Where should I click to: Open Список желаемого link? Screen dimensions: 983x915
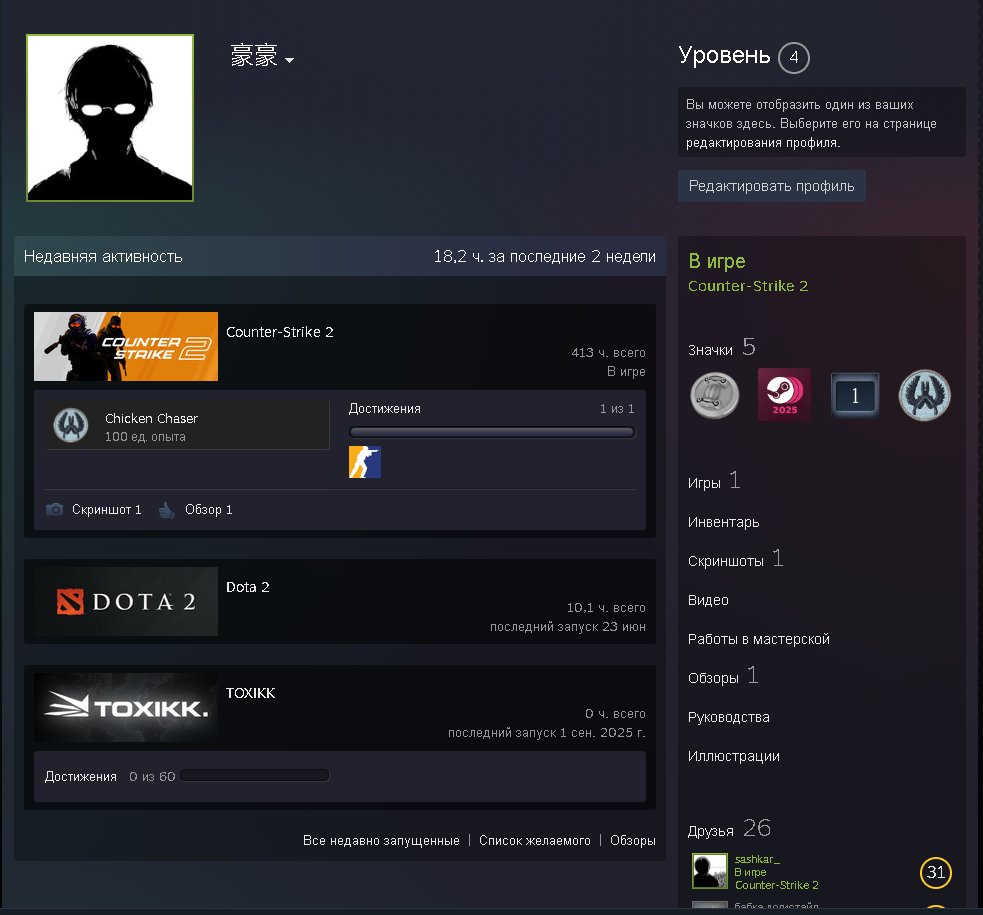coord(535,840)
